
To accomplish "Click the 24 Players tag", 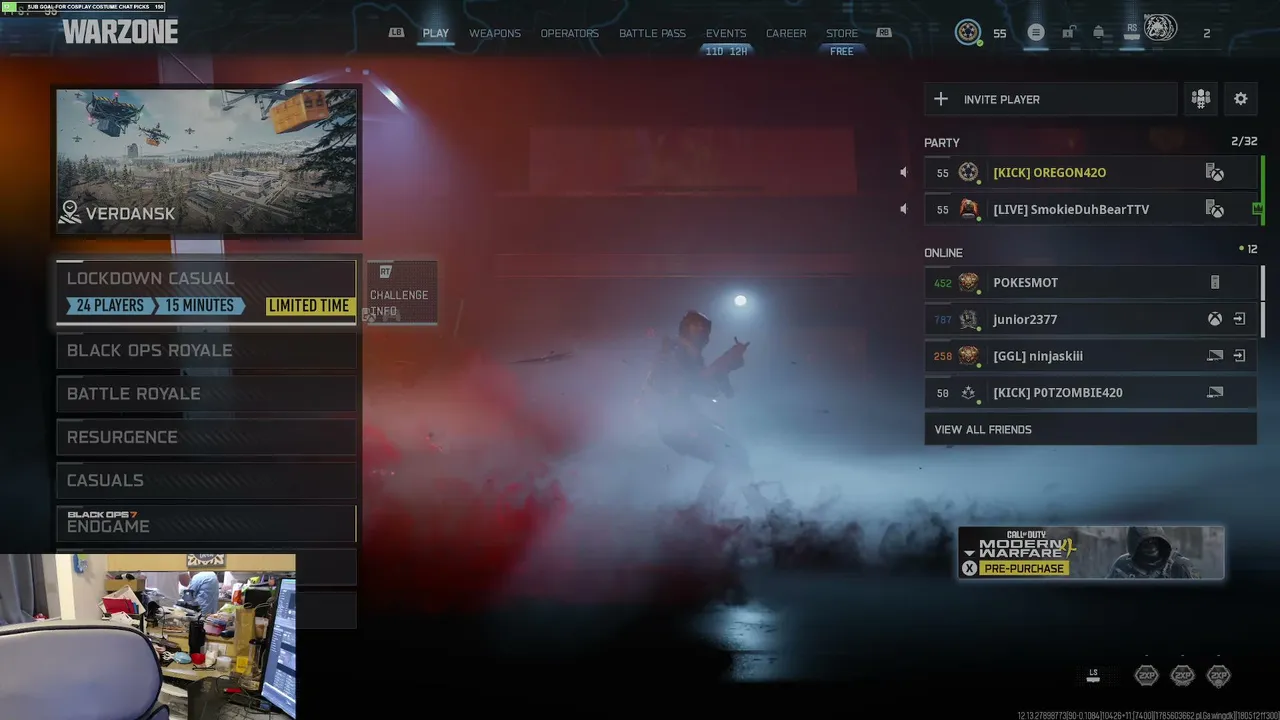I will (x=110, y=306).
